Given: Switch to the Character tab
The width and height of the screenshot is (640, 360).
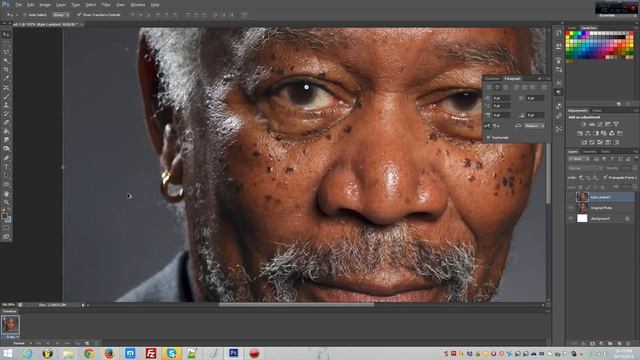Looking at the screenshot, I should click(x=492, y=78).
